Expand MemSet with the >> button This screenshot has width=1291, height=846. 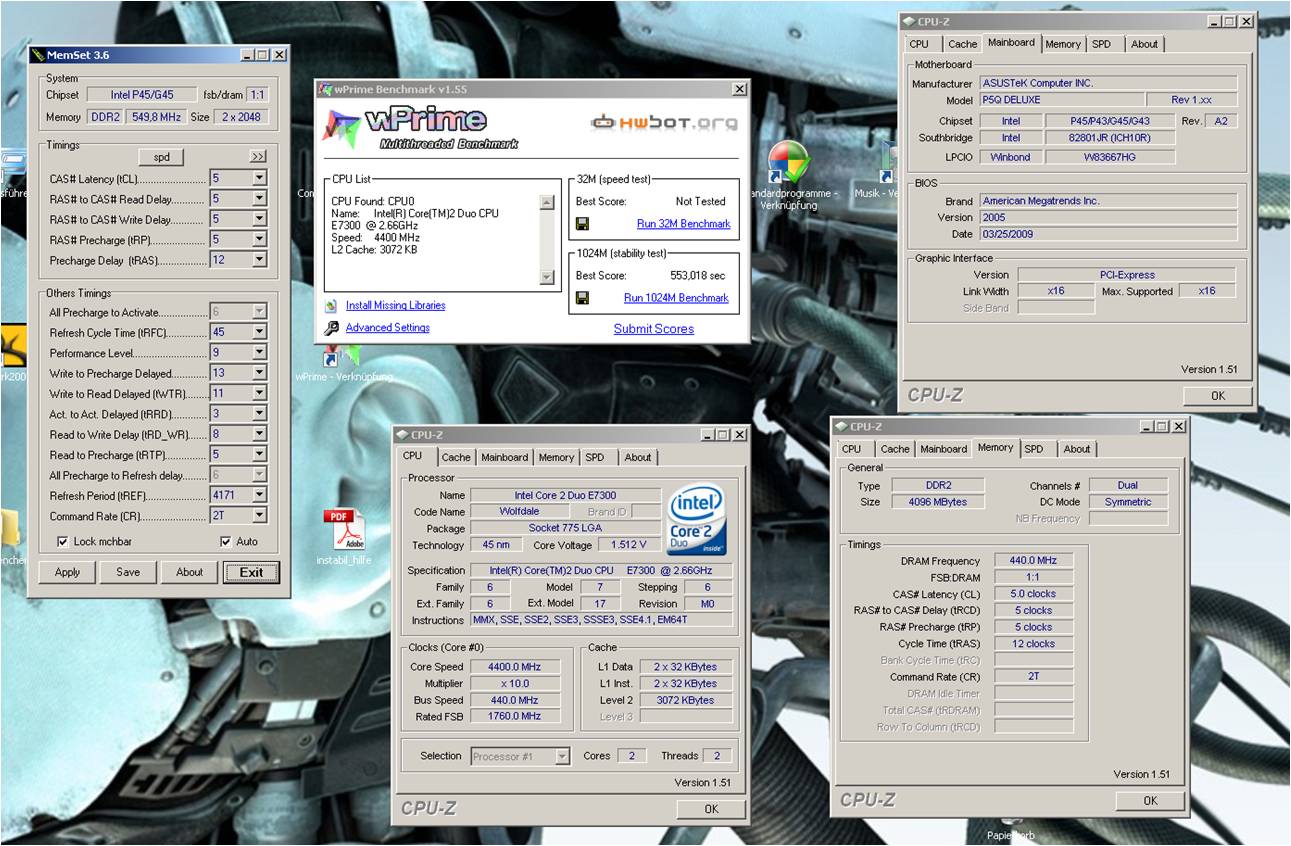click(x=258, y=157)
